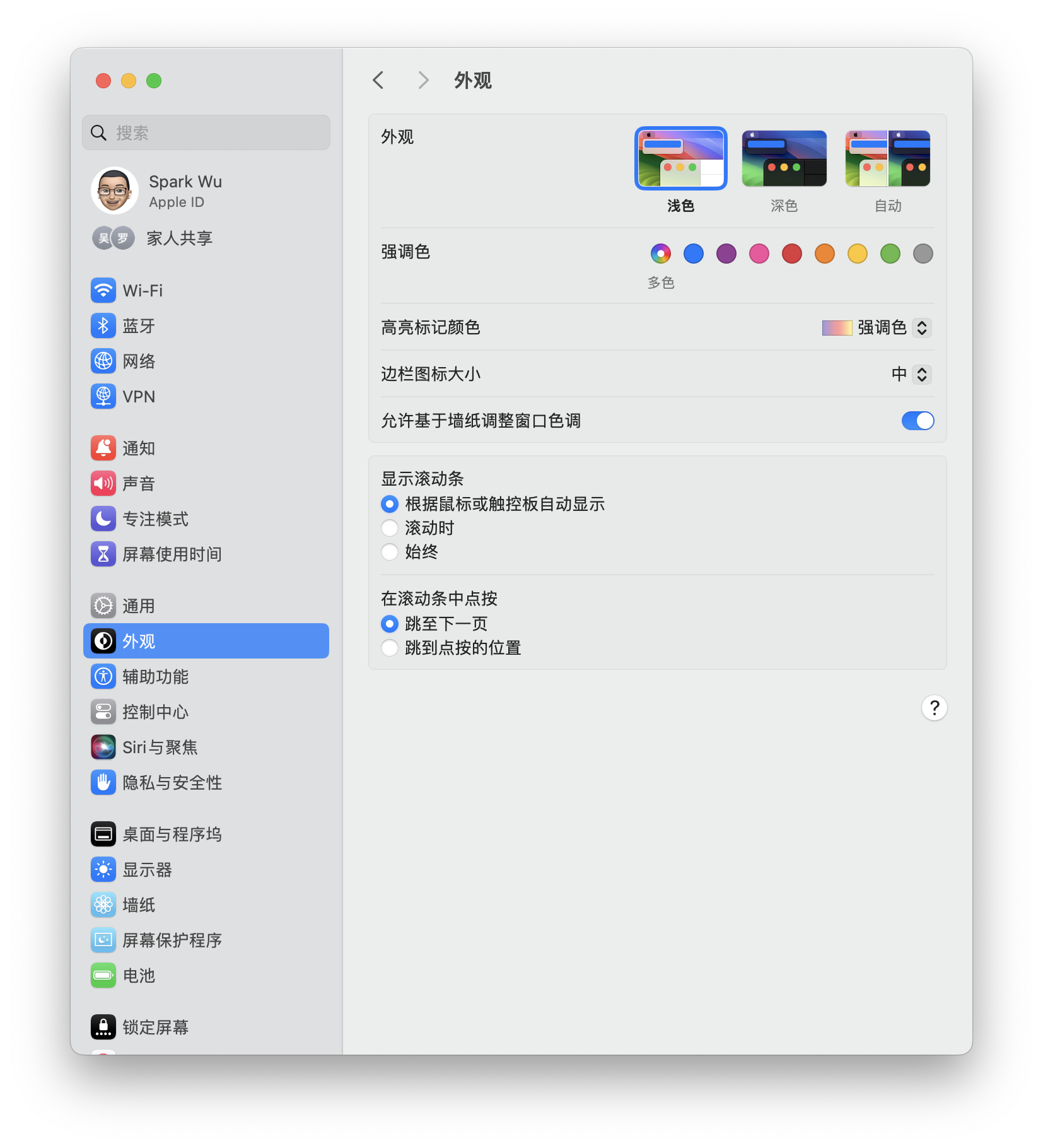Pick the green accent color

click(890, 254)
